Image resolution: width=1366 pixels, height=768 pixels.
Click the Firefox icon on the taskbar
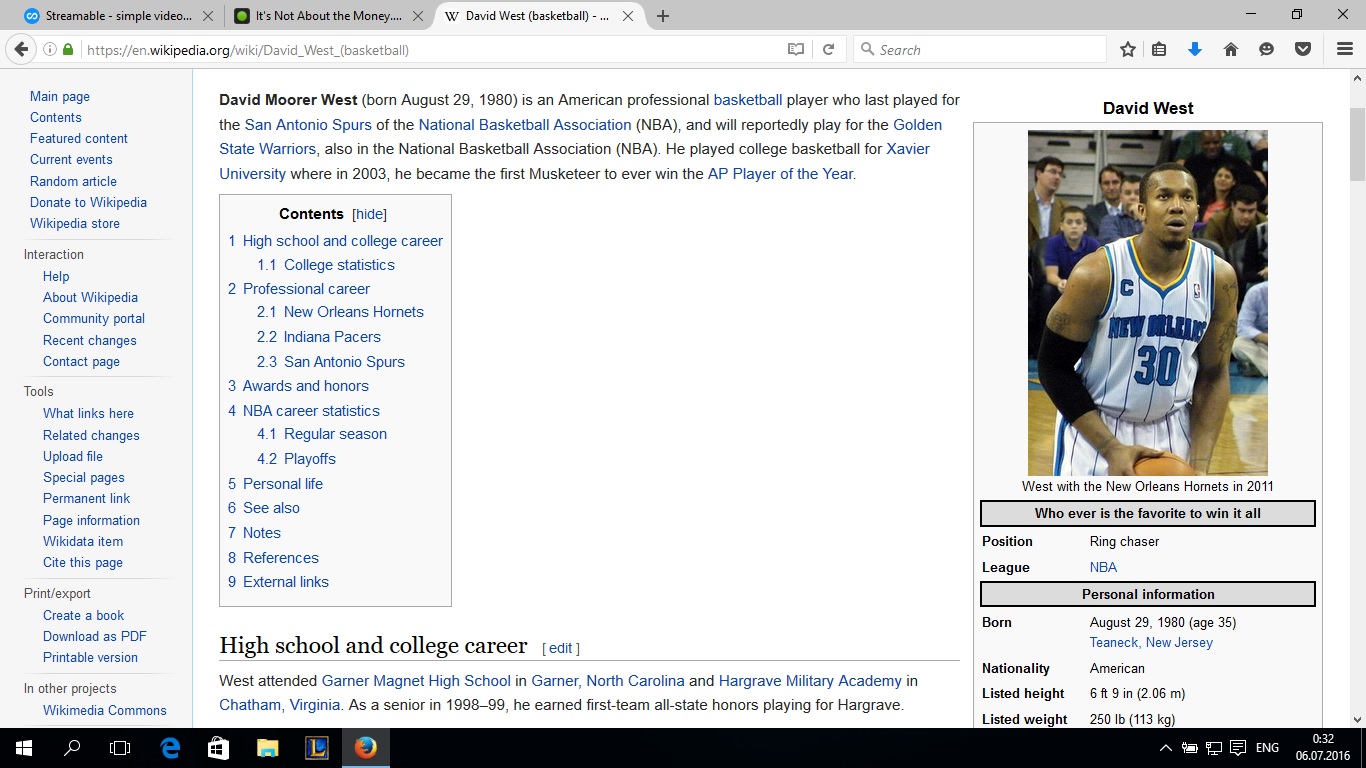365,747
